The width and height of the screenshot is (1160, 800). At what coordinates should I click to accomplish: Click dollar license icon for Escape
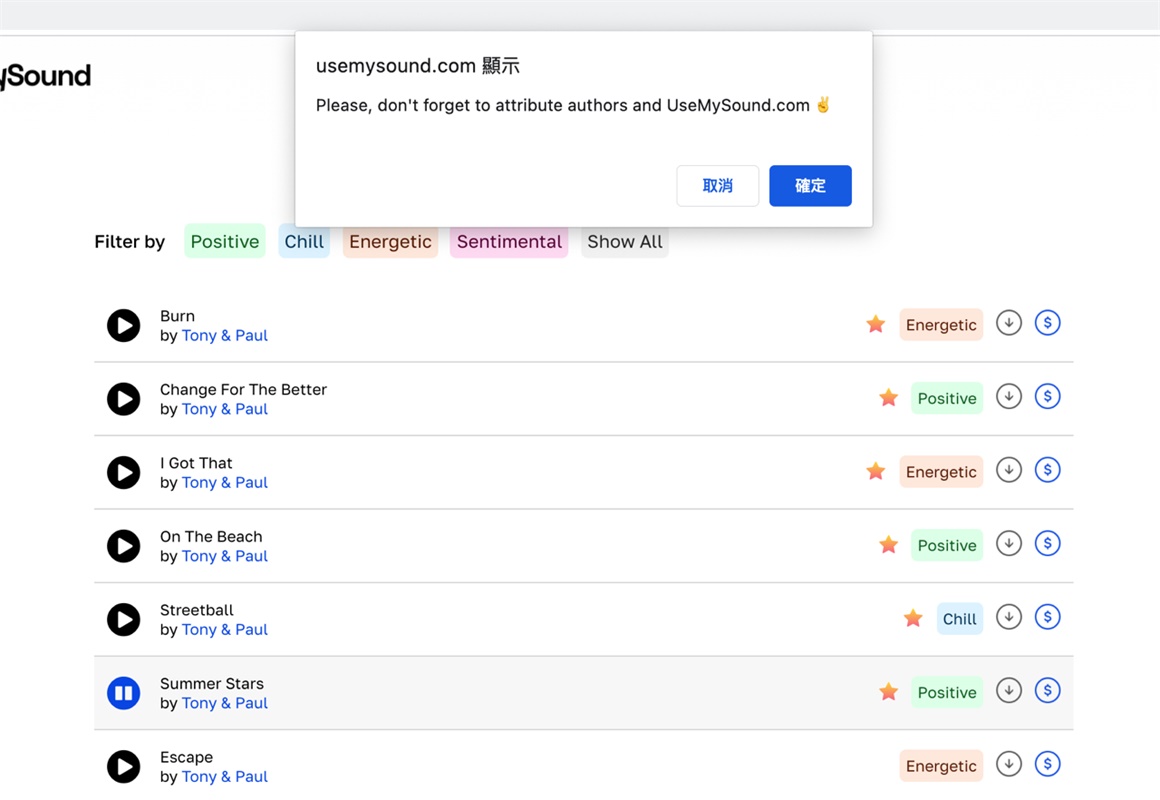(x=1047, y=765)
